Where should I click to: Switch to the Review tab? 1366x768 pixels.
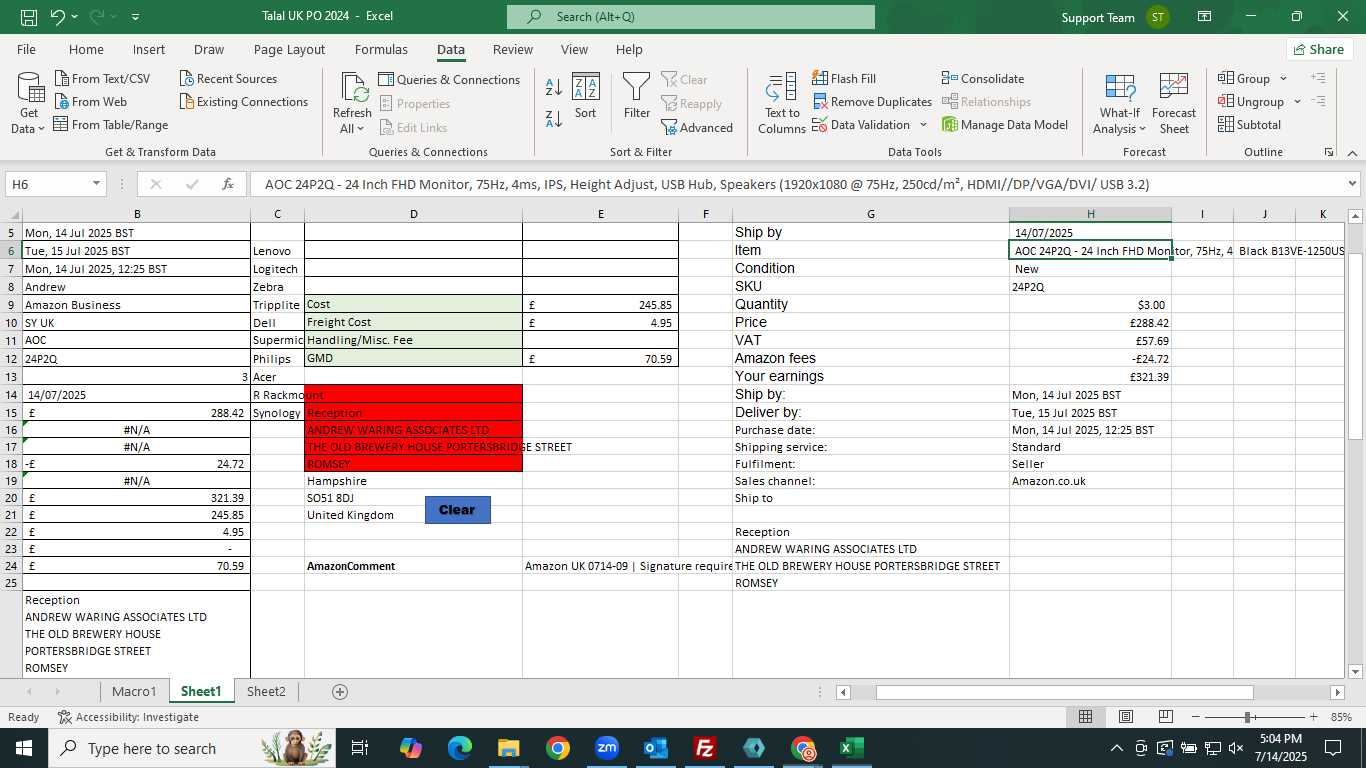(x=513, y=49)
